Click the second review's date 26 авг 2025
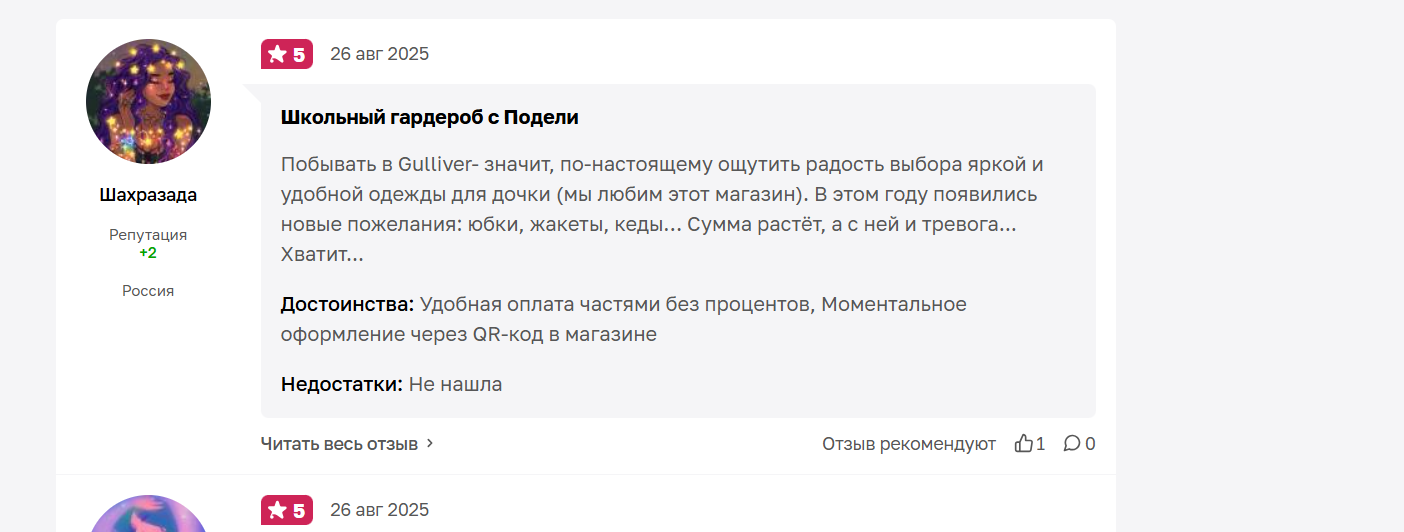This screenshot has height=532, width=1404. (380, 510)
